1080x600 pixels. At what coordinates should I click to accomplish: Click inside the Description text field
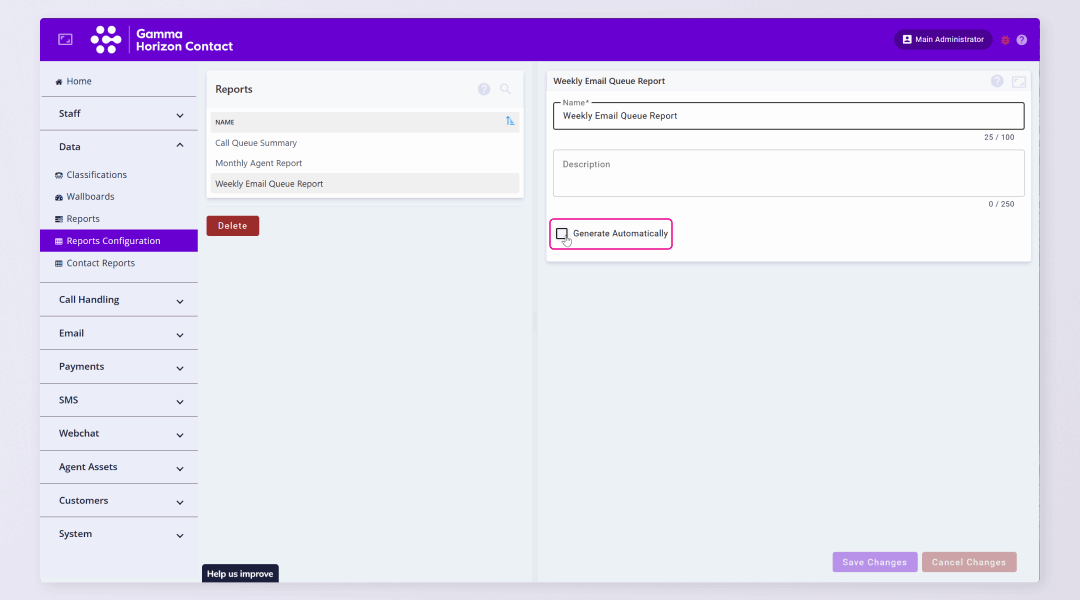point(789,173)
